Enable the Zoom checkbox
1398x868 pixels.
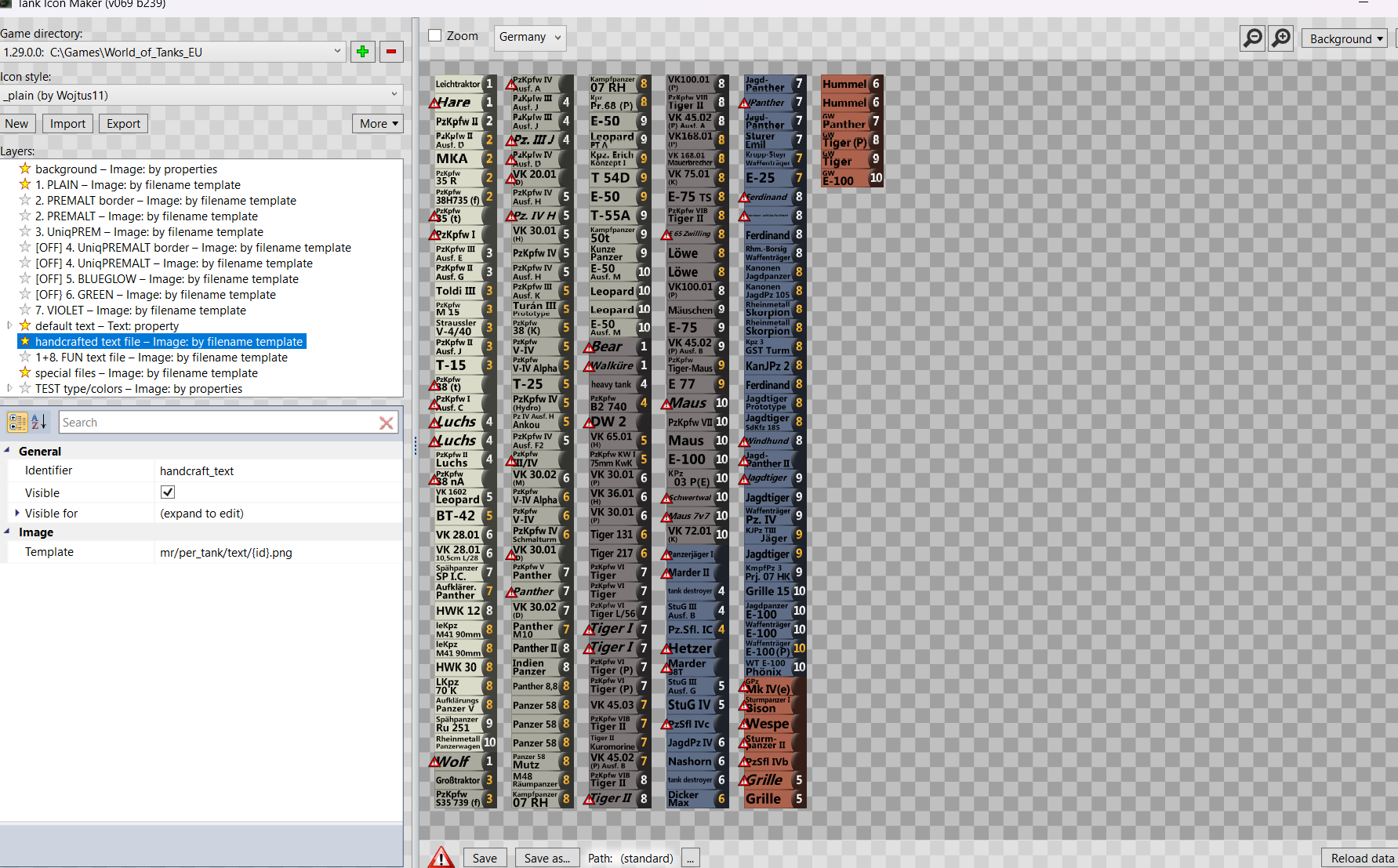click(x=435, y=36)
